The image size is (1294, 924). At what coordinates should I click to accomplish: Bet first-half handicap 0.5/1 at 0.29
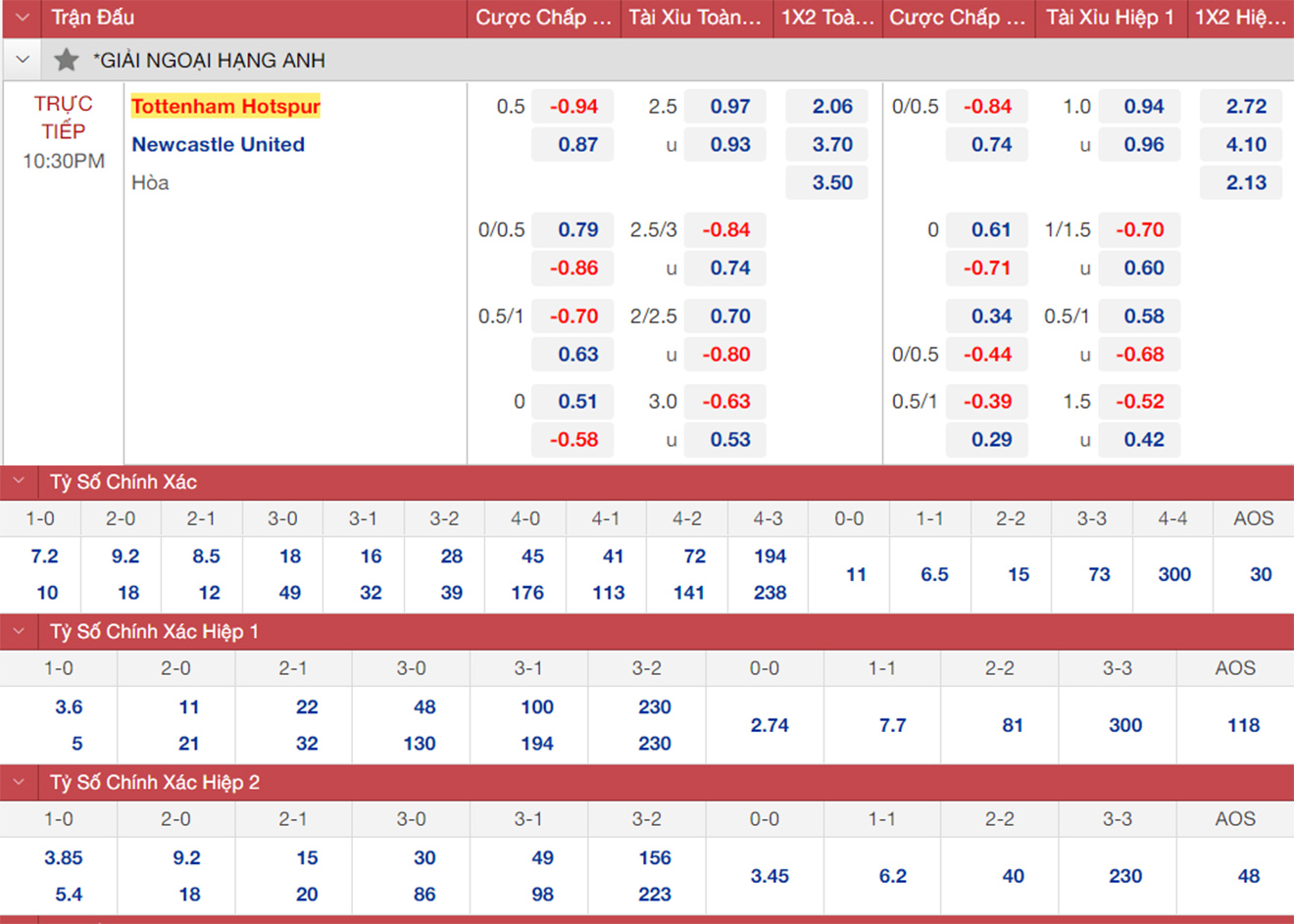tap(986, 440)
